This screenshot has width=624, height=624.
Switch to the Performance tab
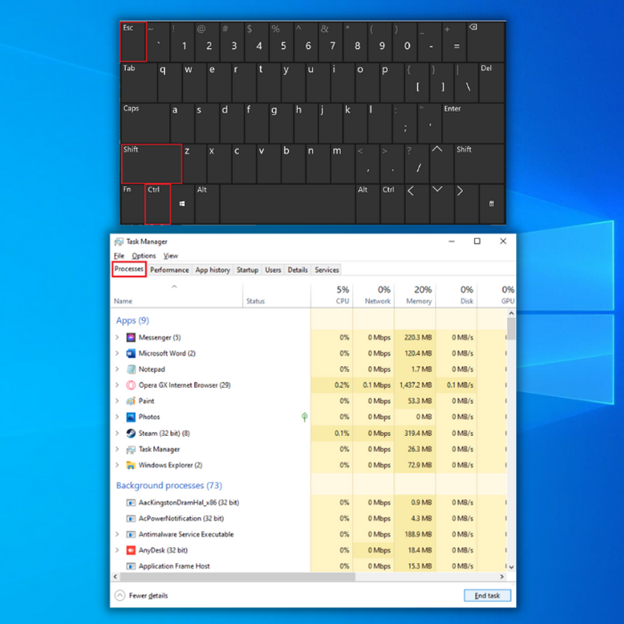[x=170, y=270]
